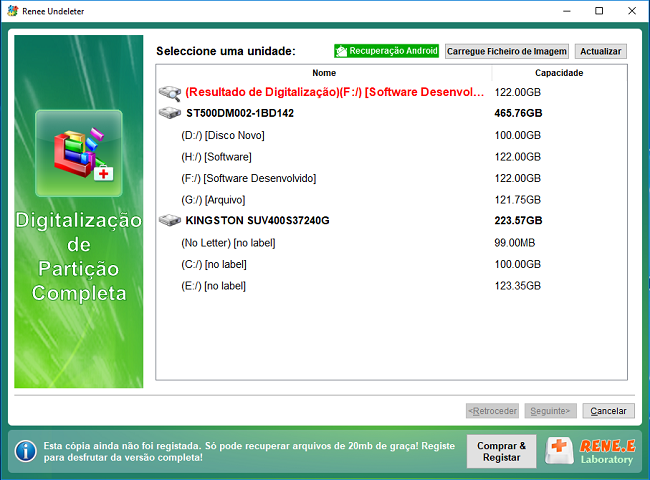Image resolution: width=650 pixels, height=480 pixels.
Task: Click the large partition scan books icon
Action: tap(79, 153)
